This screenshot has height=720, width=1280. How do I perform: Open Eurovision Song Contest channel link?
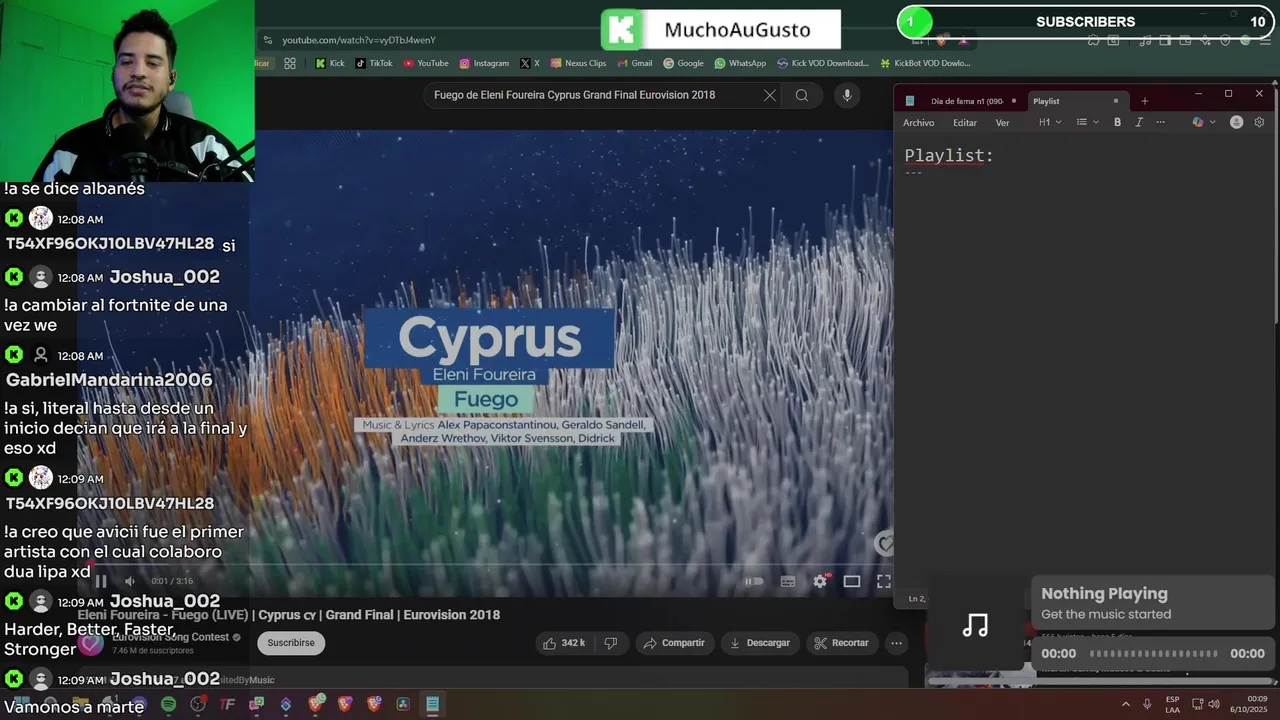coord(170,637)
